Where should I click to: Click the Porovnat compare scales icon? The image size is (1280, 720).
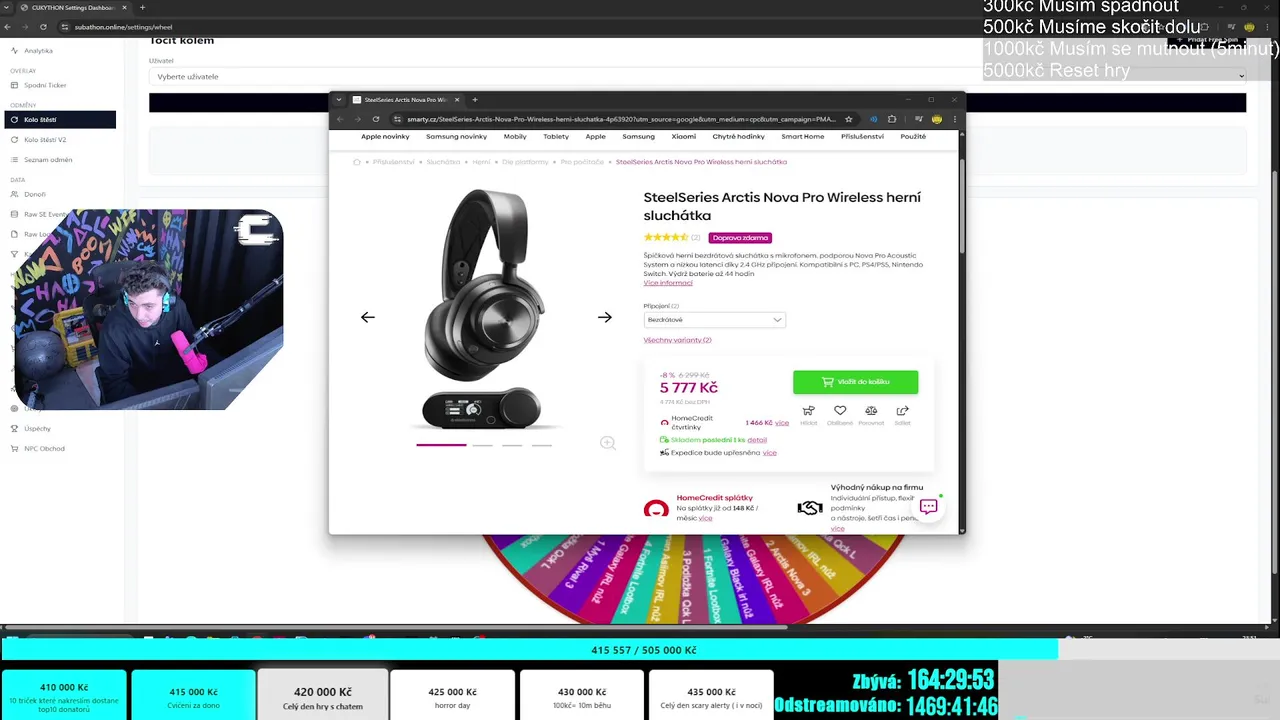[871, 411]
